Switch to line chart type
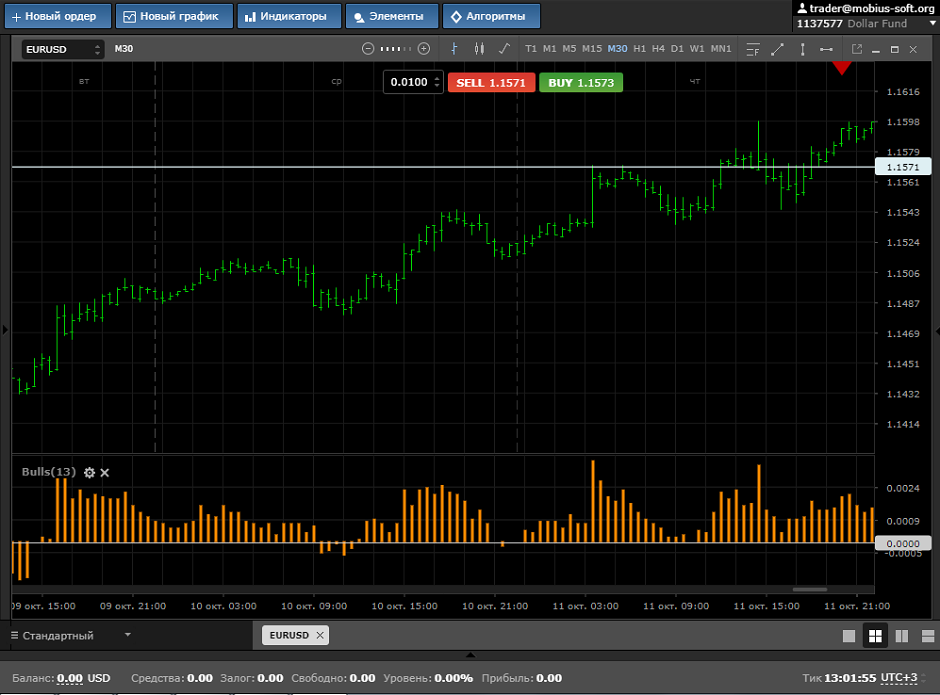This screenshot has width=940, height=695. tap(504, 49)
